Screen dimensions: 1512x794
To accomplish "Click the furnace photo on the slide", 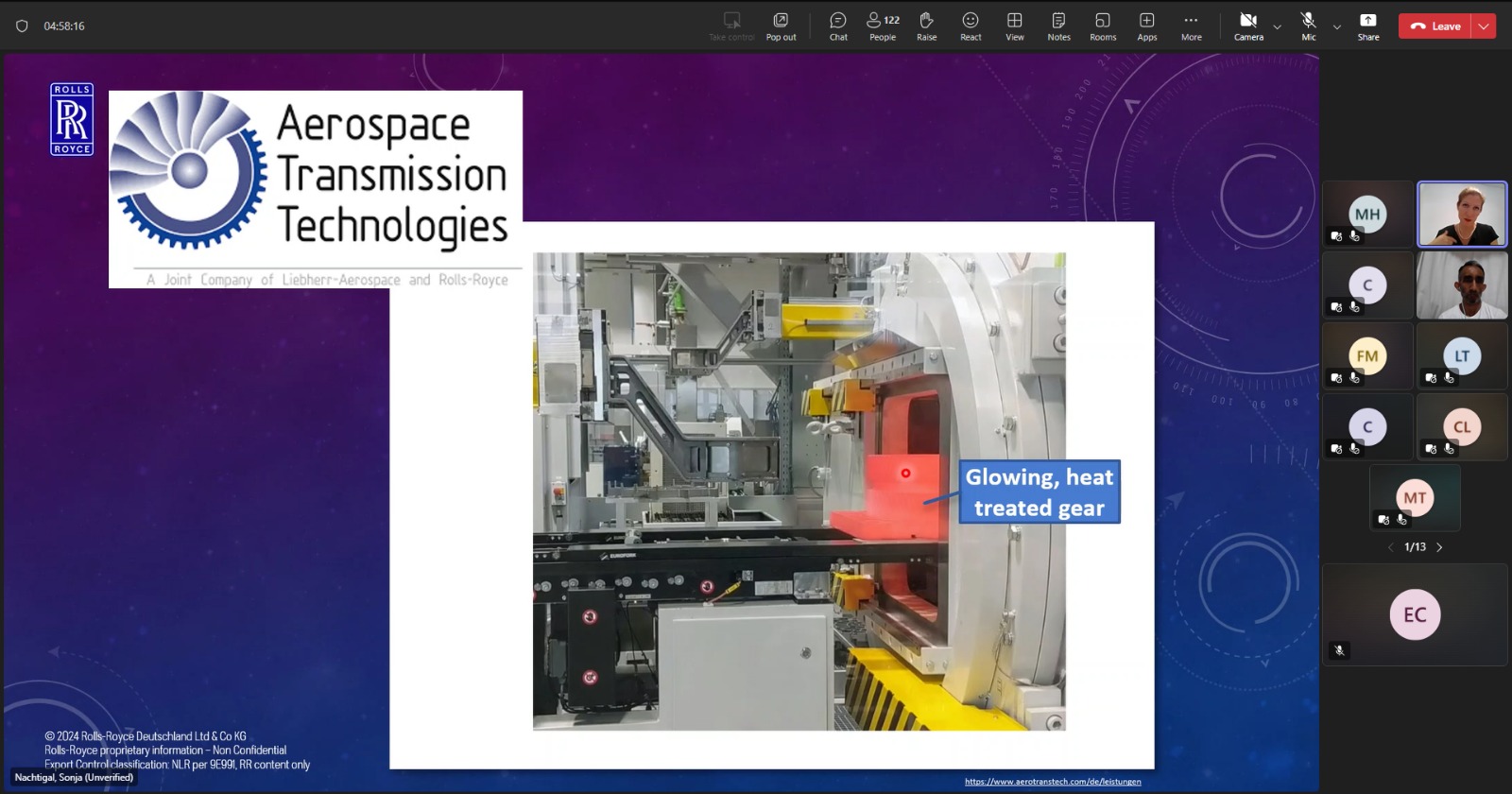I will 799,492.
